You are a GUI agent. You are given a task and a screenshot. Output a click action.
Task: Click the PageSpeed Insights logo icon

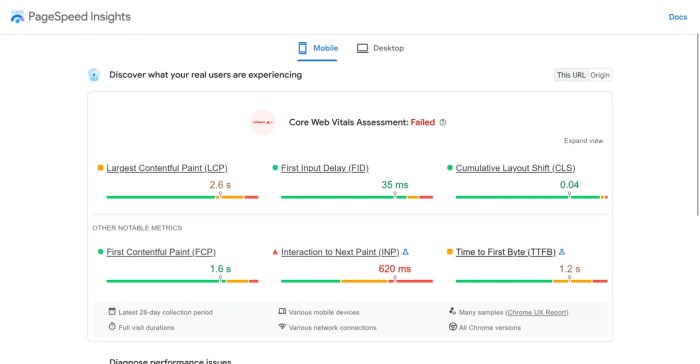17,17
